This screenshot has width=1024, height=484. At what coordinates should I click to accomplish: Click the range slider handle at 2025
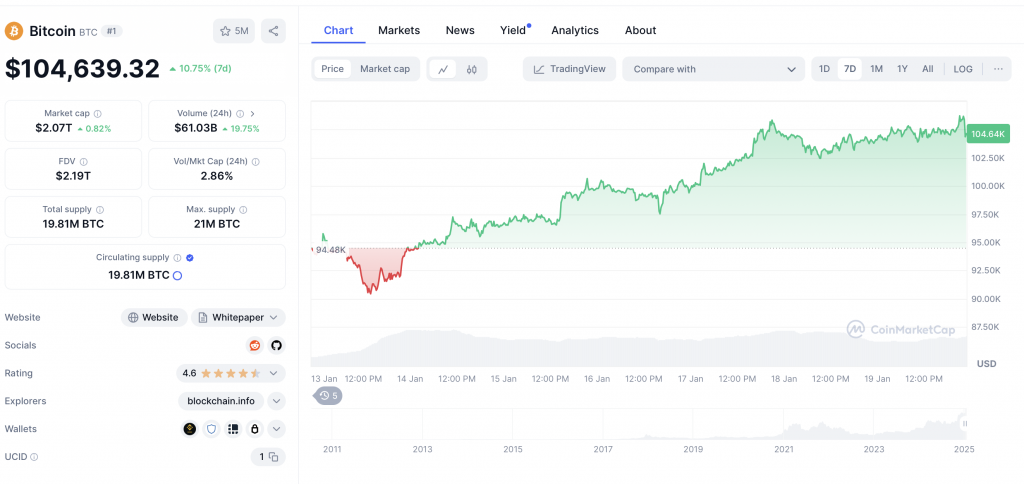click(x=965, y=425)
